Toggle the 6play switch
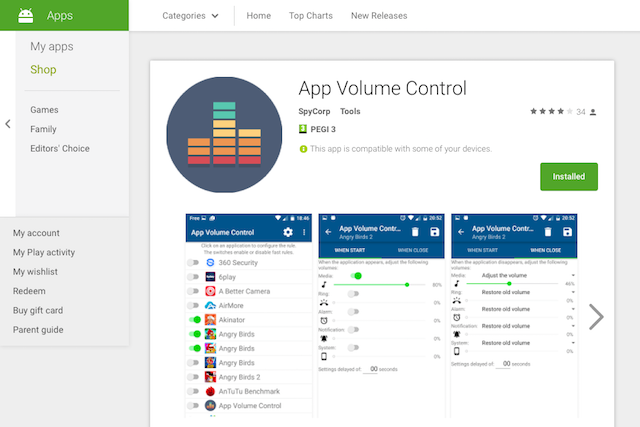The image size is (640, 427). (x=193, y=277)
